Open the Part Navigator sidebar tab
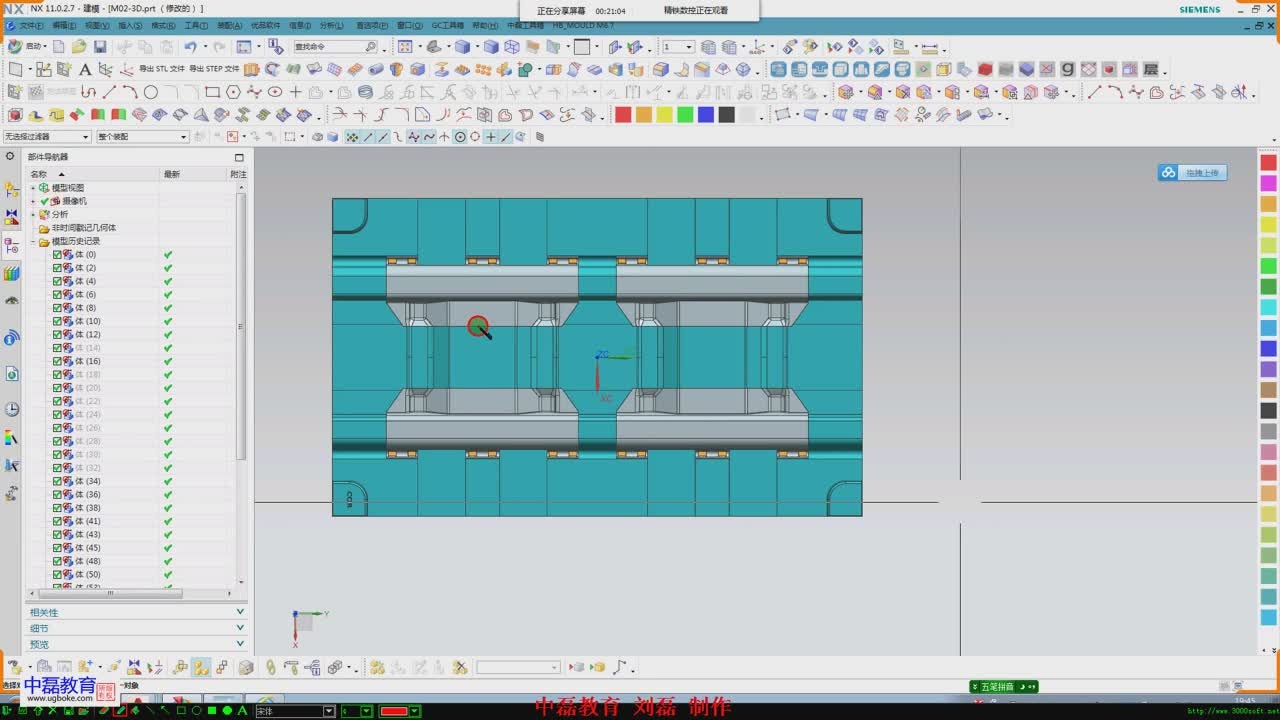1280x720 pixels. [x=12, y=246]
